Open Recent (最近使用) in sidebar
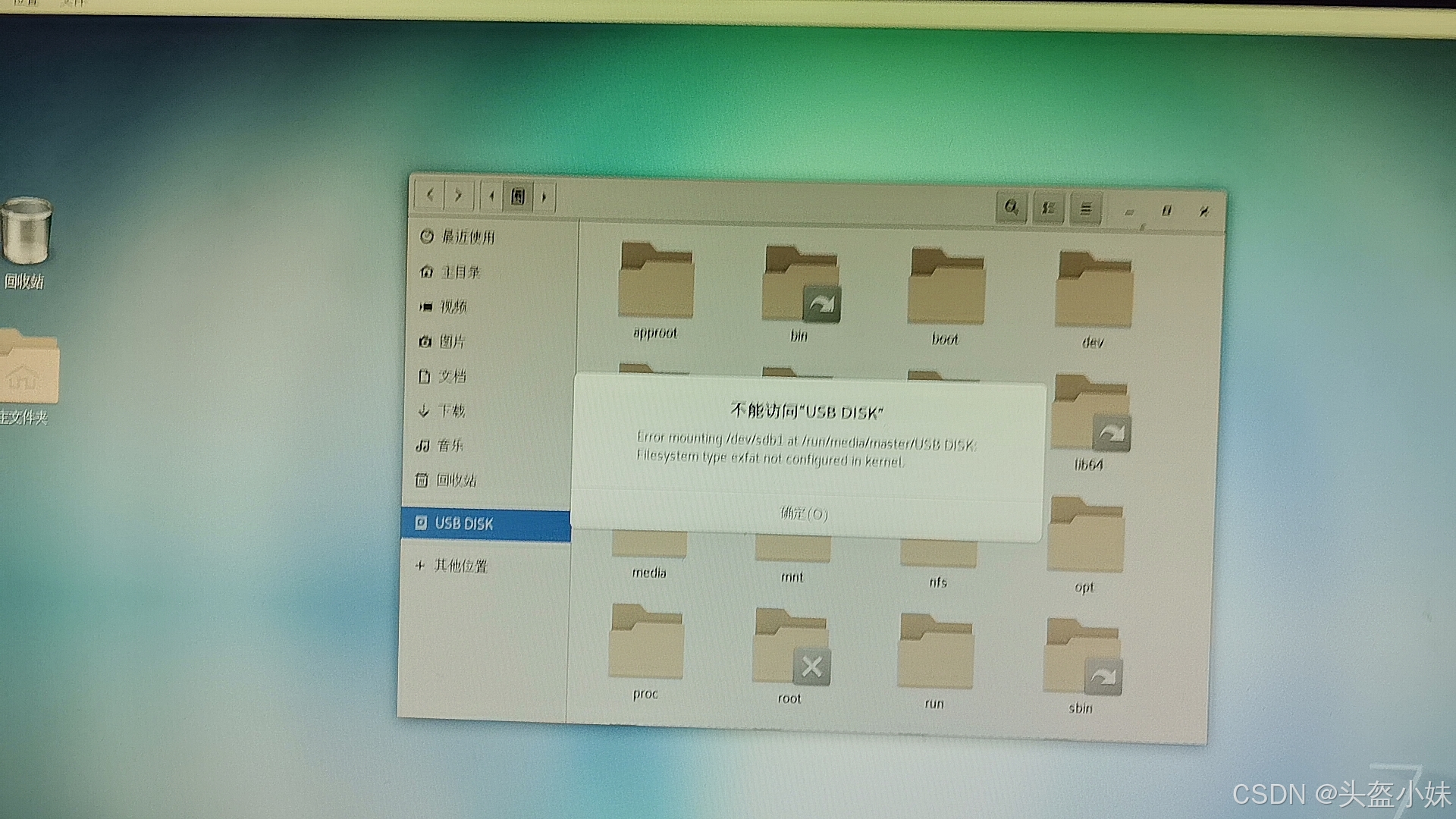The height and width of the screenshot is (819, 1456). (467, 237)
